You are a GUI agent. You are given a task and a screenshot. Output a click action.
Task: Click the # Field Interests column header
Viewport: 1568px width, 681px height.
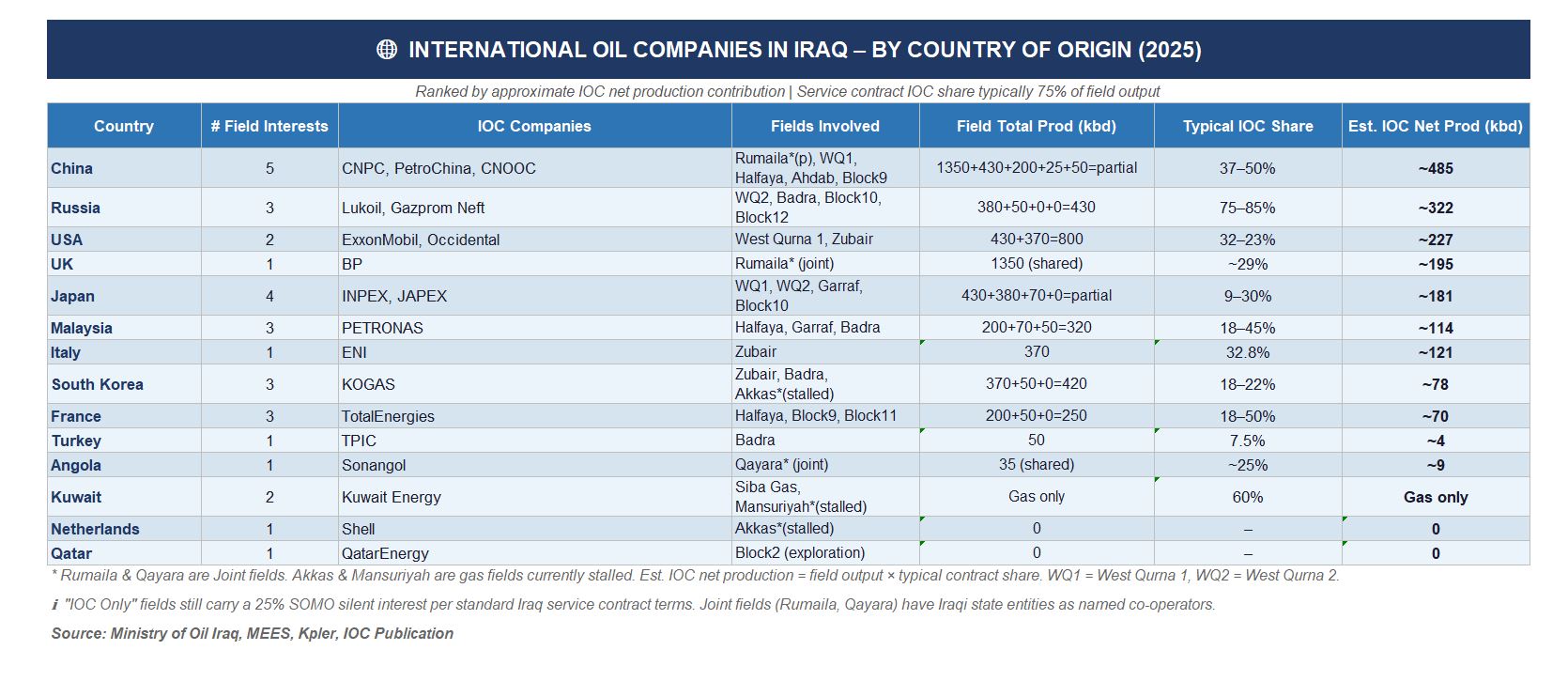pos(269,126)
